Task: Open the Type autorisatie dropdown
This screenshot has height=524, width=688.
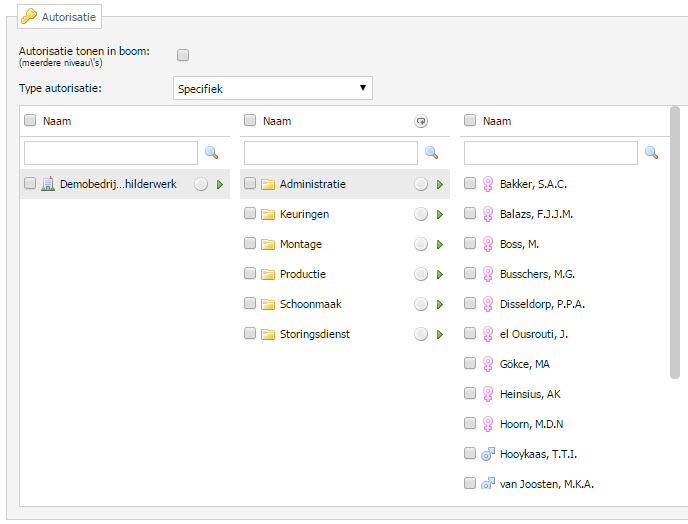Action: tap(272, 89)
